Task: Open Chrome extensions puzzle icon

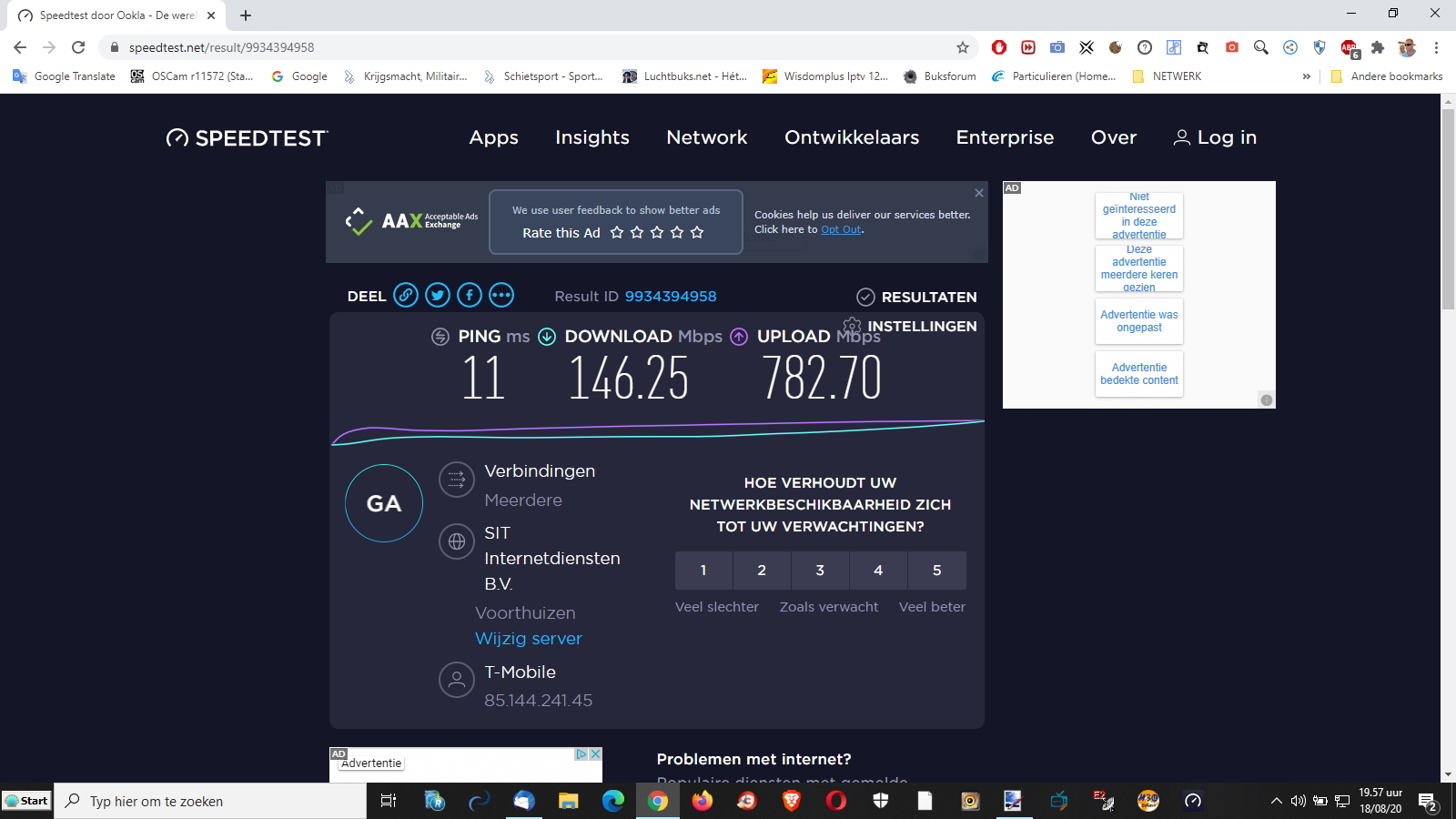Action: (x=1378, y=47)
